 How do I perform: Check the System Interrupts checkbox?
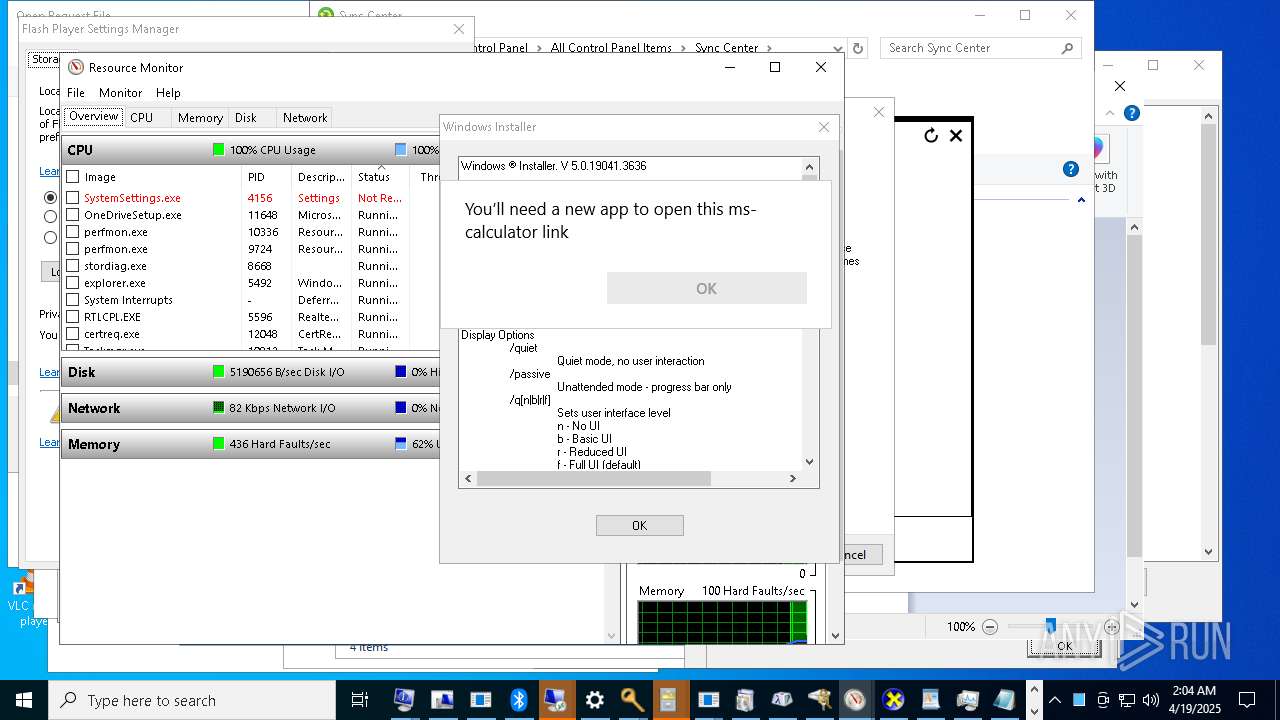(72, 300)
